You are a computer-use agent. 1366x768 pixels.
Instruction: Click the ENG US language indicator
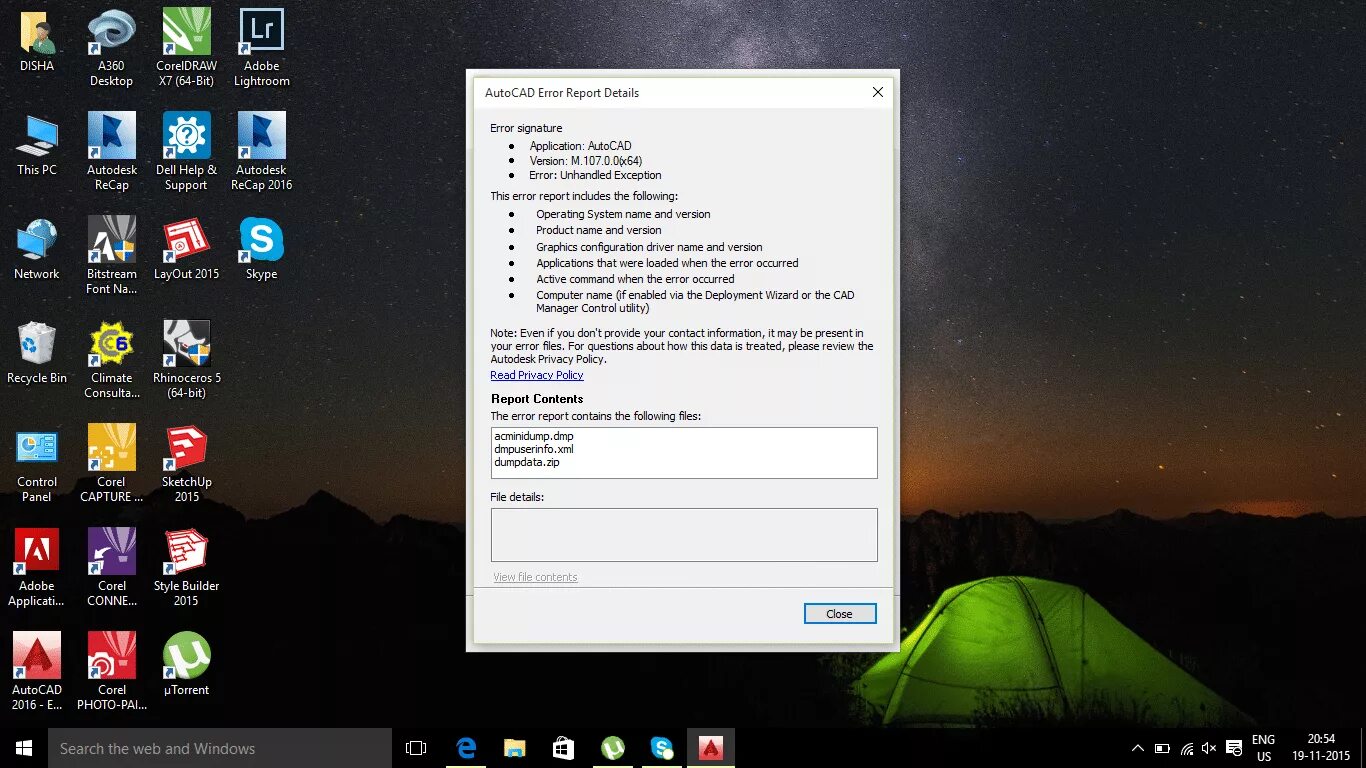[1264, 748]
